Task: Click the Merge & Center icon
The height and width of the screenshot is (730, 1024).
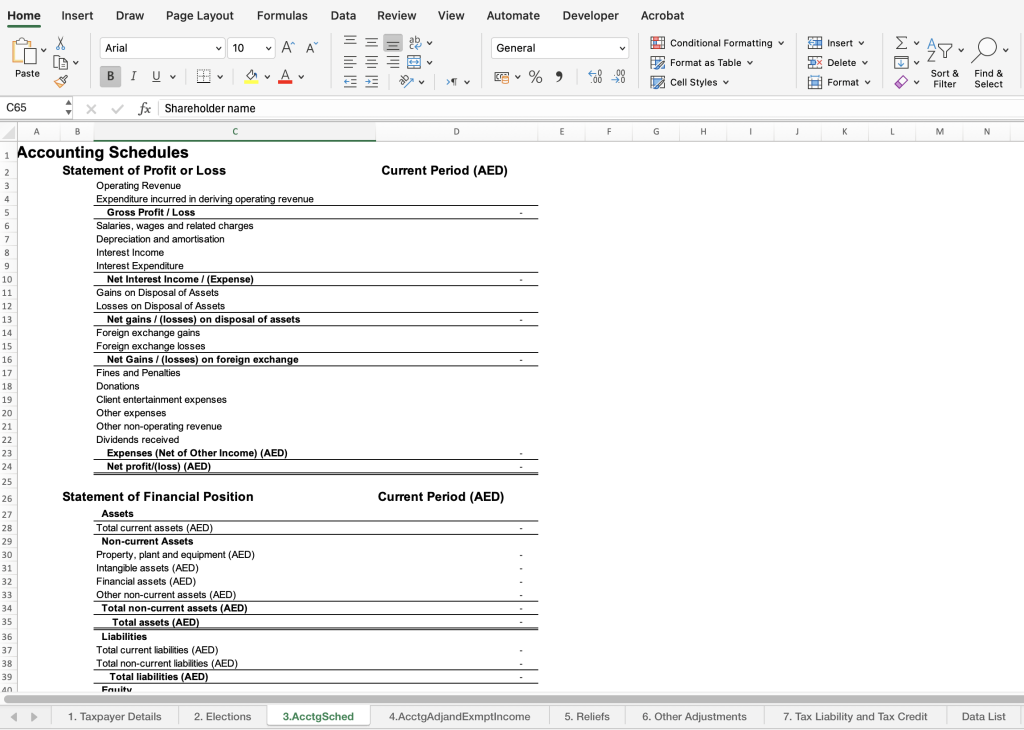Action: click(x=414, y=61)
